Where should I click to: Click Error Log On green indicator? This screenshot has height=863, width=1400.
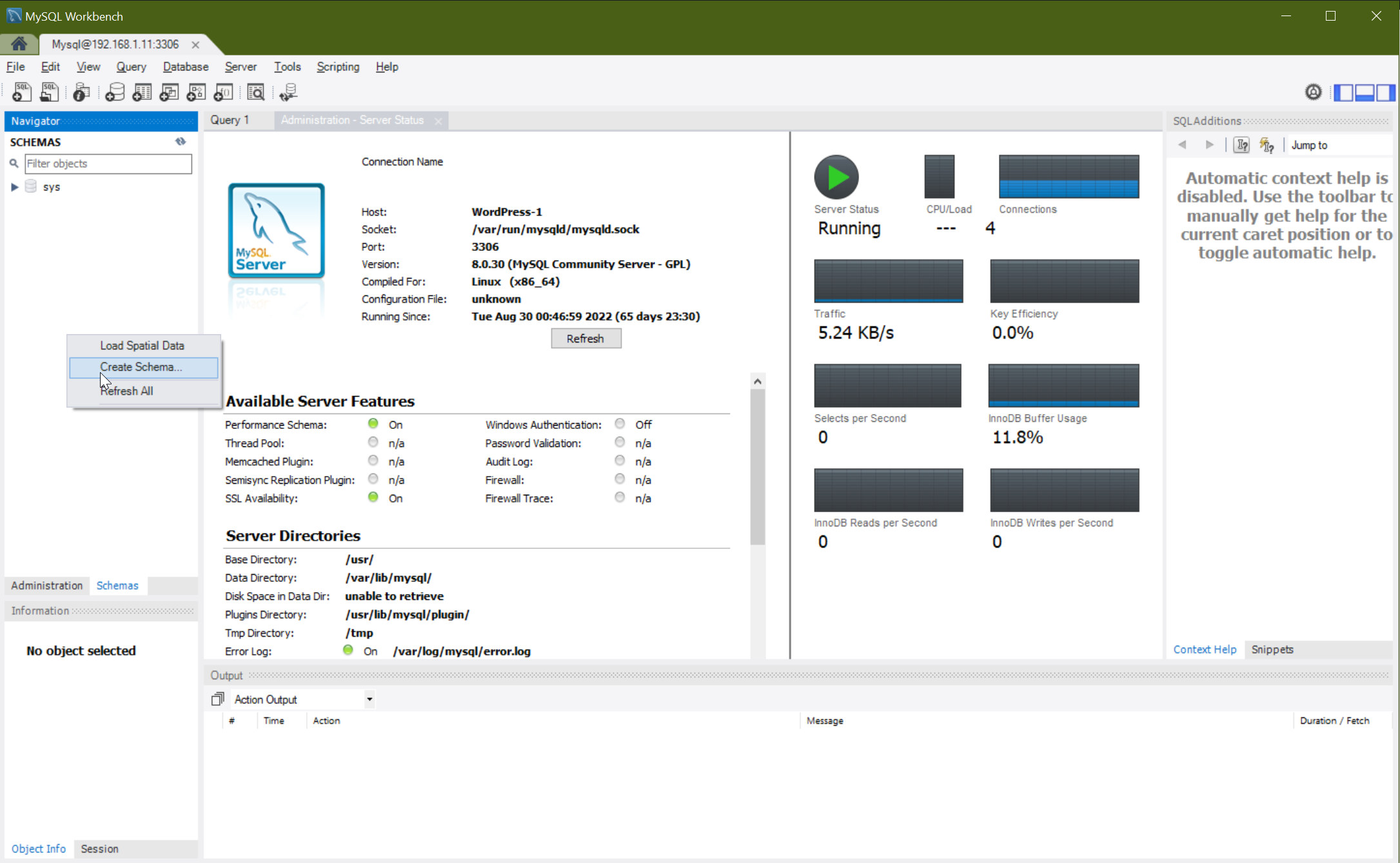click(x=348, y=650)
